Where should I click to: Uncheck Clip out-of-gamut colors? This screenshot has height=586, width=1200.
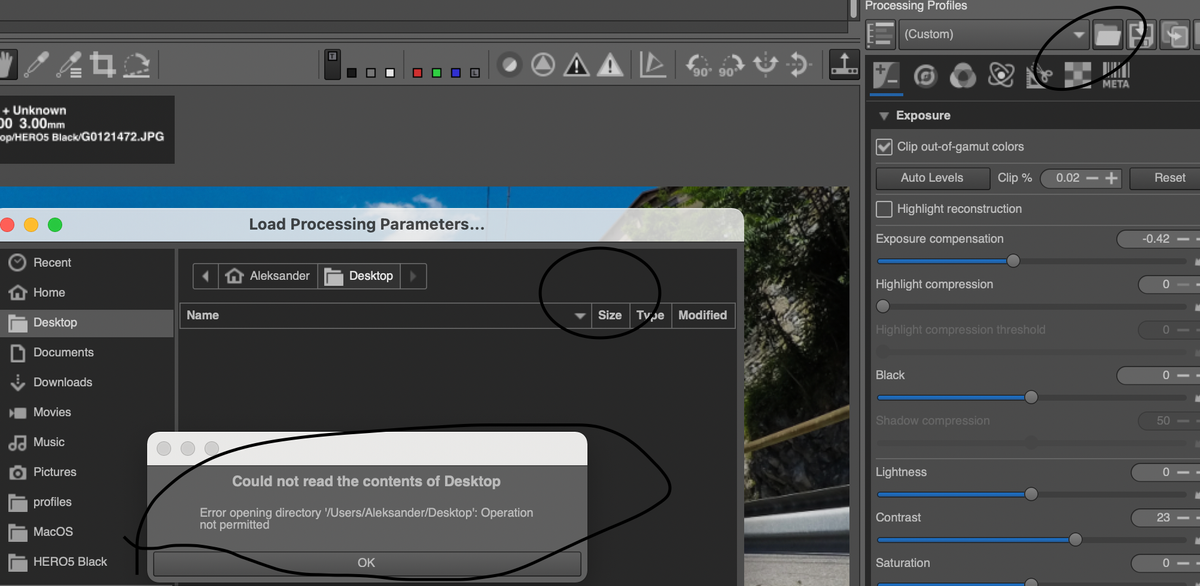pyautogui.click(x=884, y=147)
